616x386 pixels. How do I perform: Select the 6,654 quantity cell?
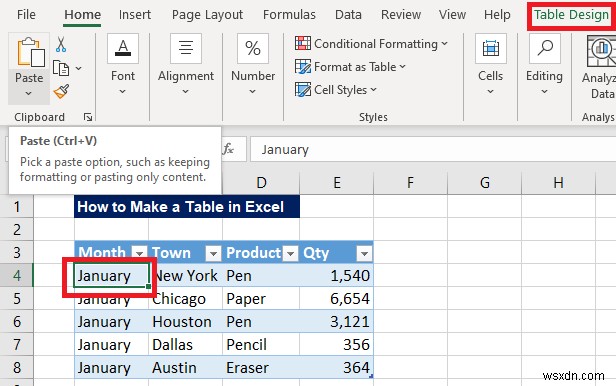tap(336, 299)
